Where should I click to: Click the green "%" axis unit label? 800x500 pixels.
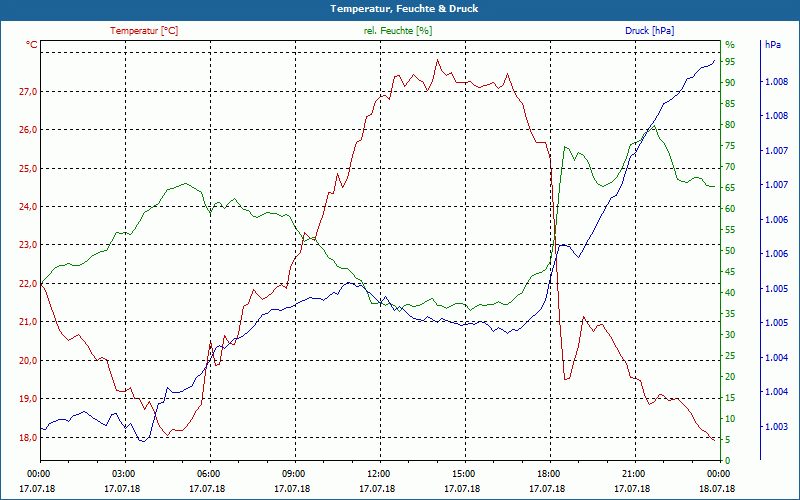coord(730,45)
